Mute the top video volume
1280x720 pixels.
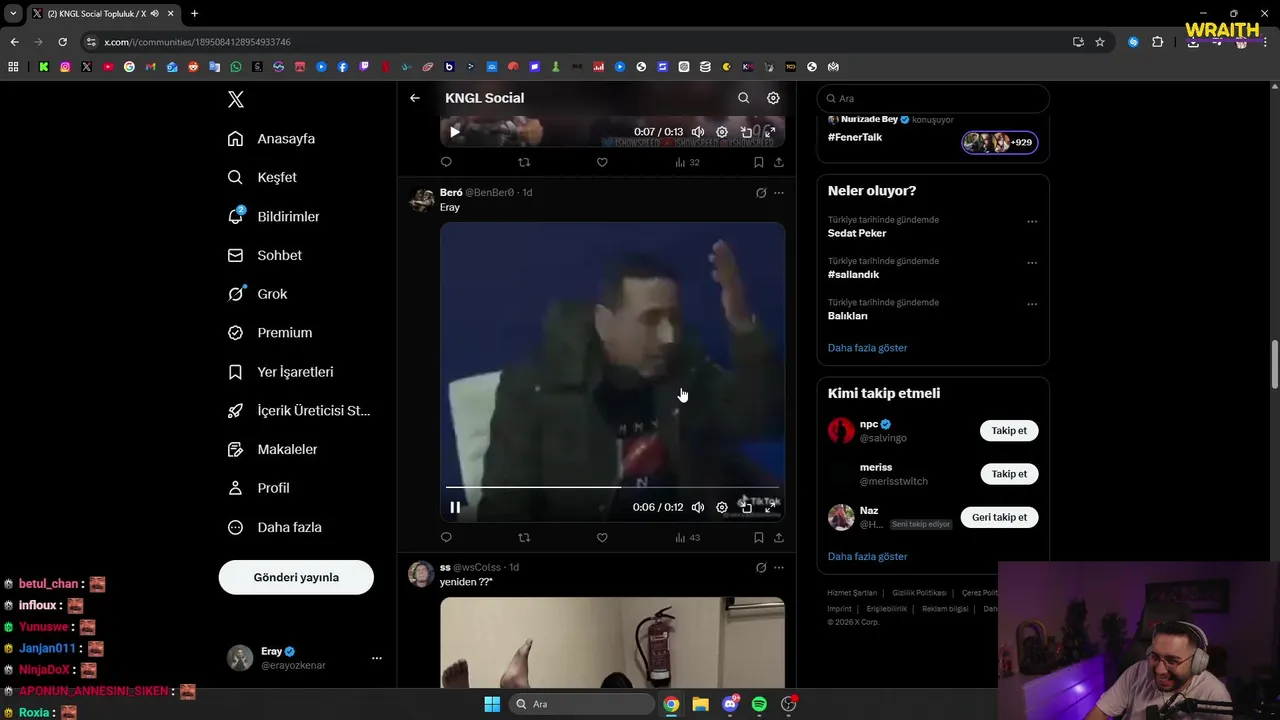click(698, 132)
